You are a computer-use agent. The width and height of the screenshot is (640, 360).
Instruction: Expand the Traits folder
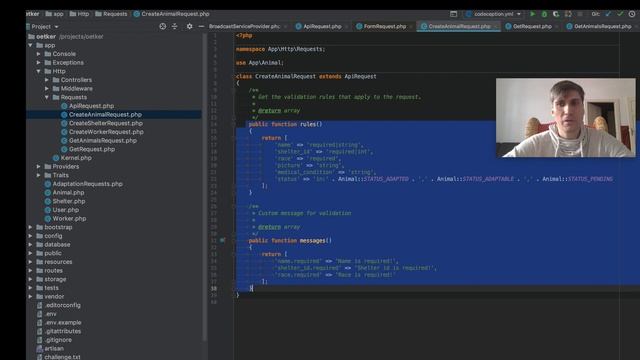[39, 175]
